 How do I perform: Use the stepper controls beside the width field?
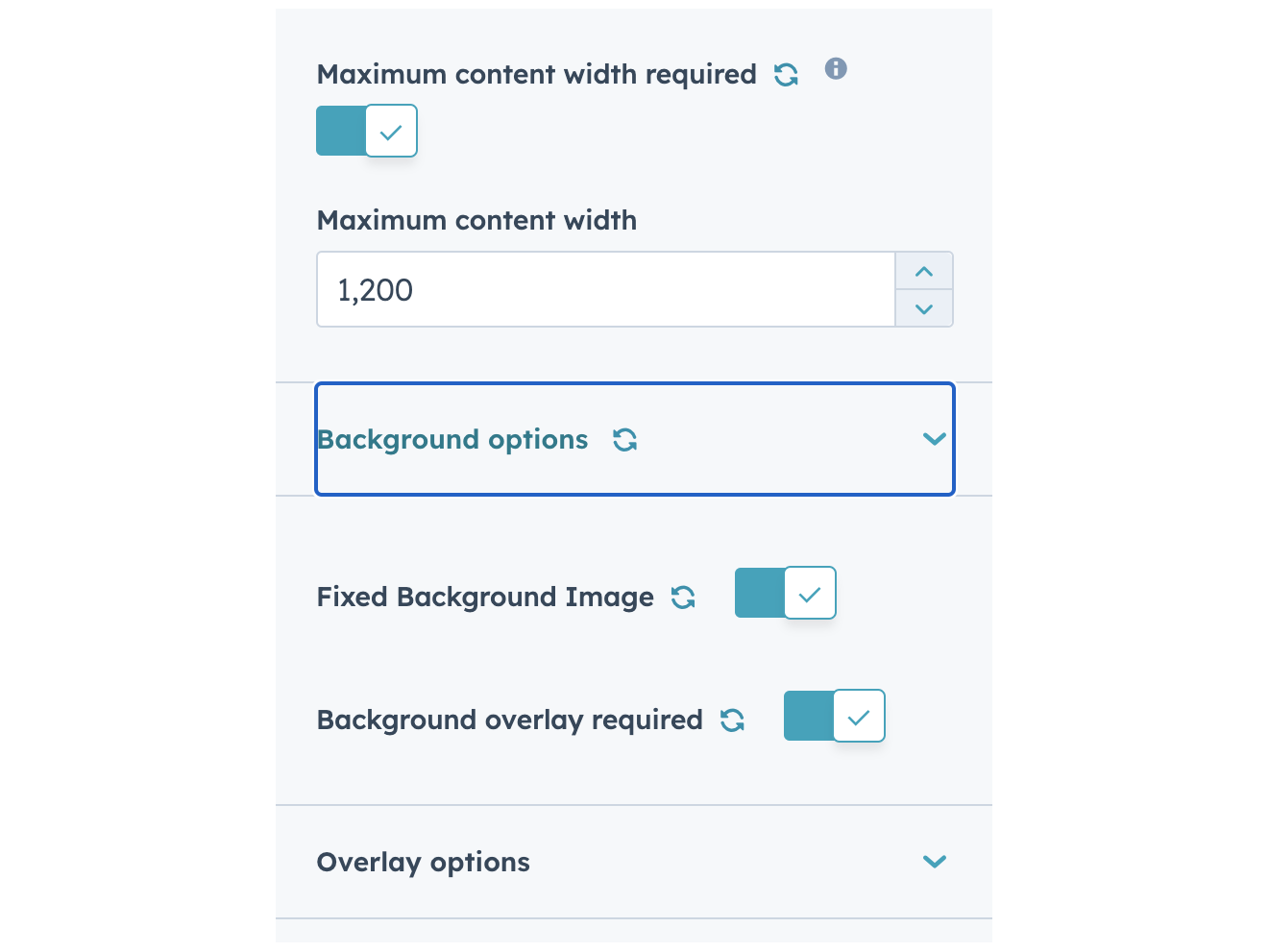point(923,289)
